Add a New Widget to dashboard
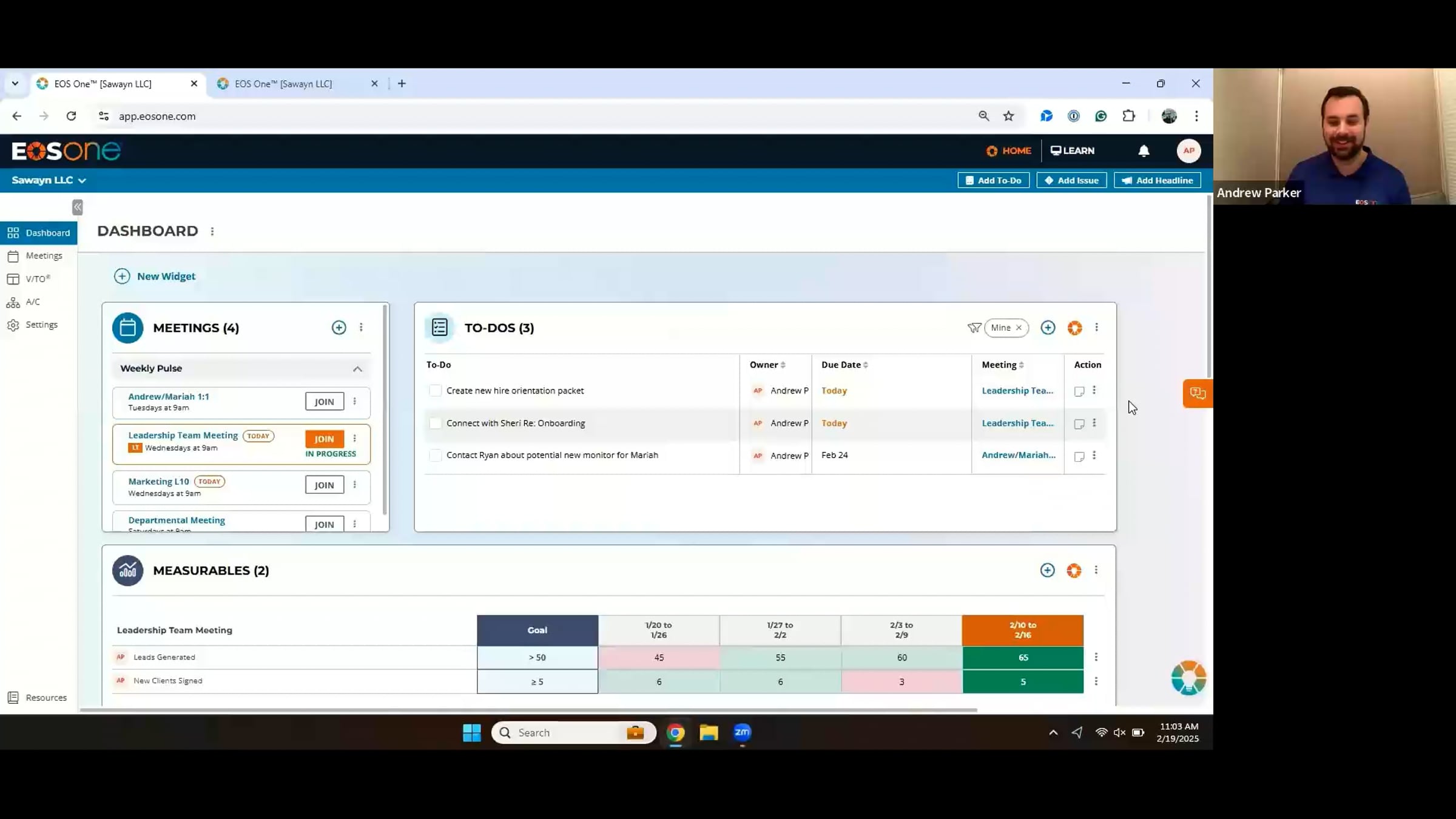This screenshot has width=1456, height=819. point(155,277)
